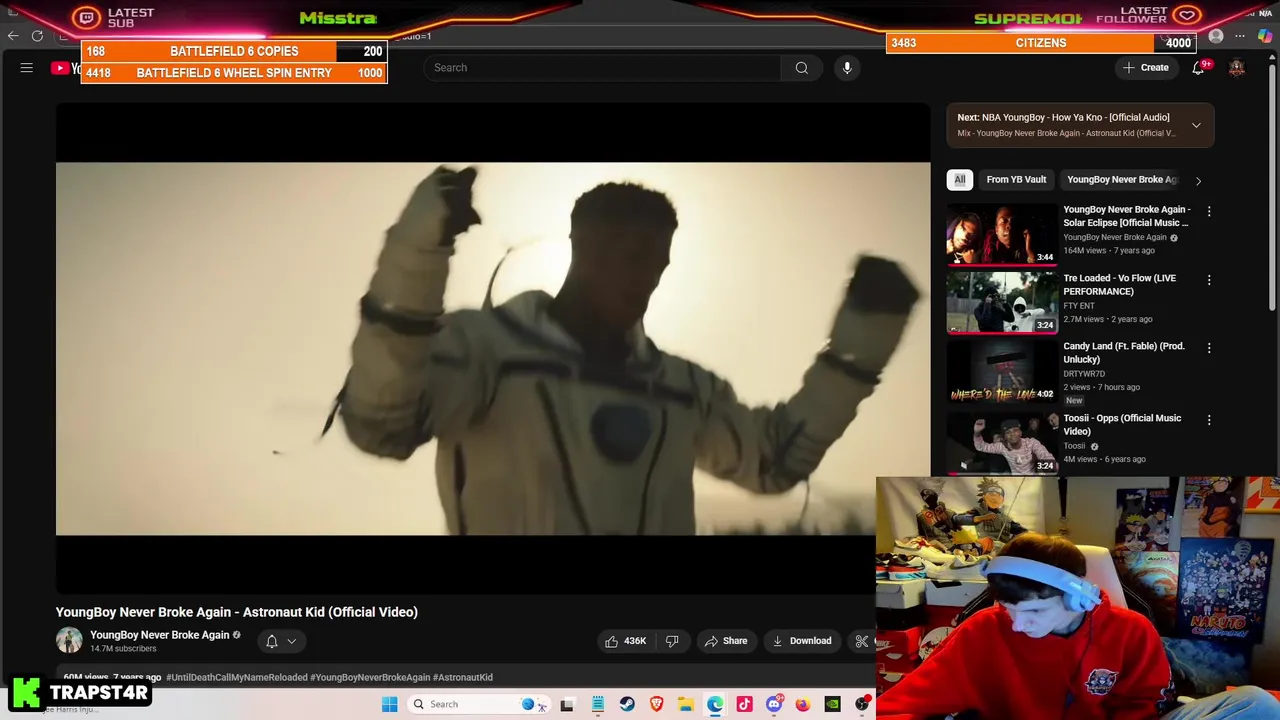Open options for the Candy Land video
This screenshot has height=720, width=1280.
[x=1209, y=348]
